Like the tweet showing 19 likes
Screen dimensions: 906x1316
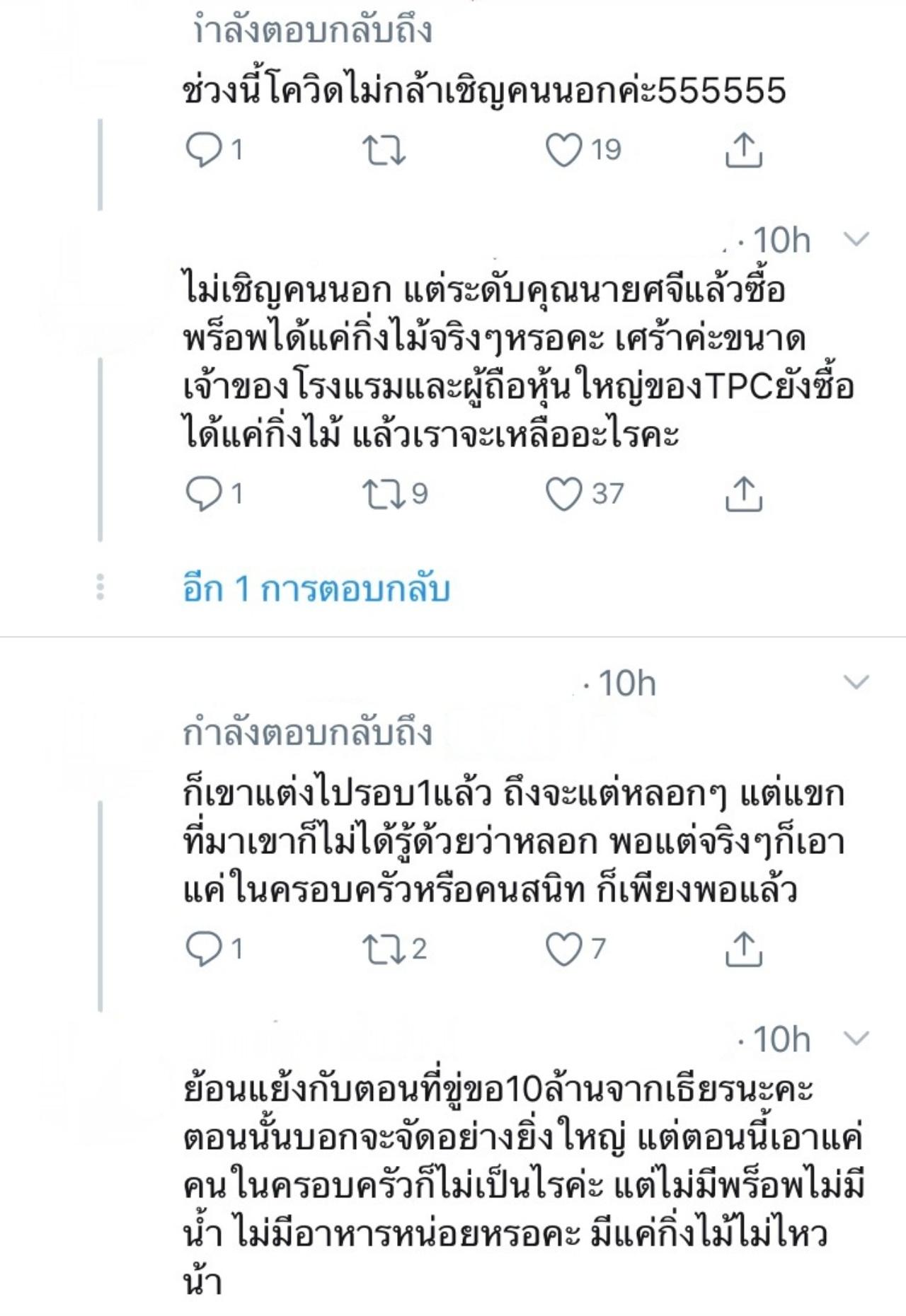tap(563, 150)
